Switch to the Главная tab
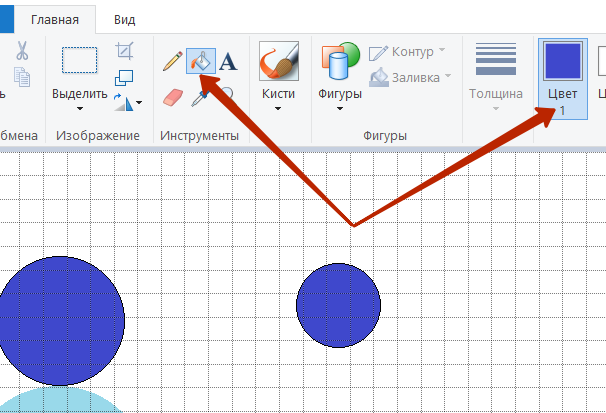The height and width of the screenshot is (413, 606). pos(55,20)
